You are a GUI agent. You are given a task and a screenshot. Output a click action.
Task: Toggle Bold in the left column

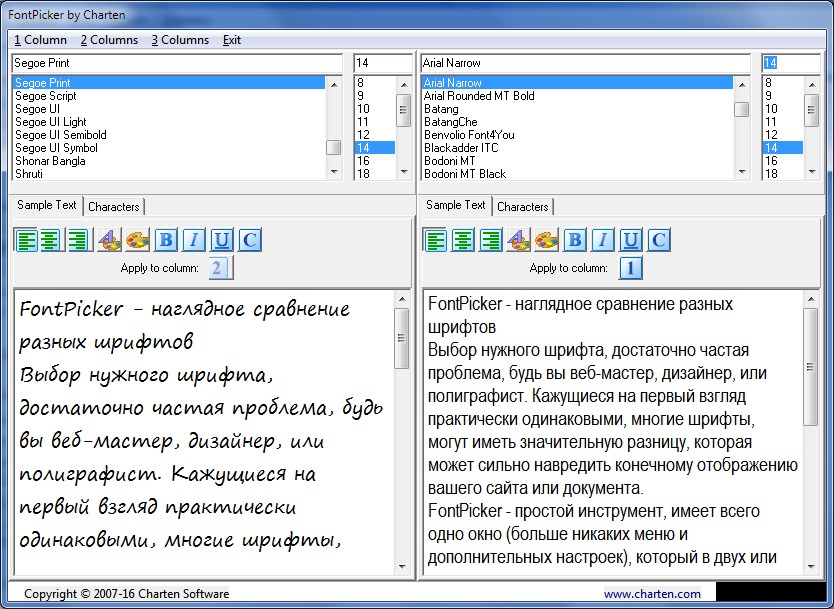[x=166, y=240]
